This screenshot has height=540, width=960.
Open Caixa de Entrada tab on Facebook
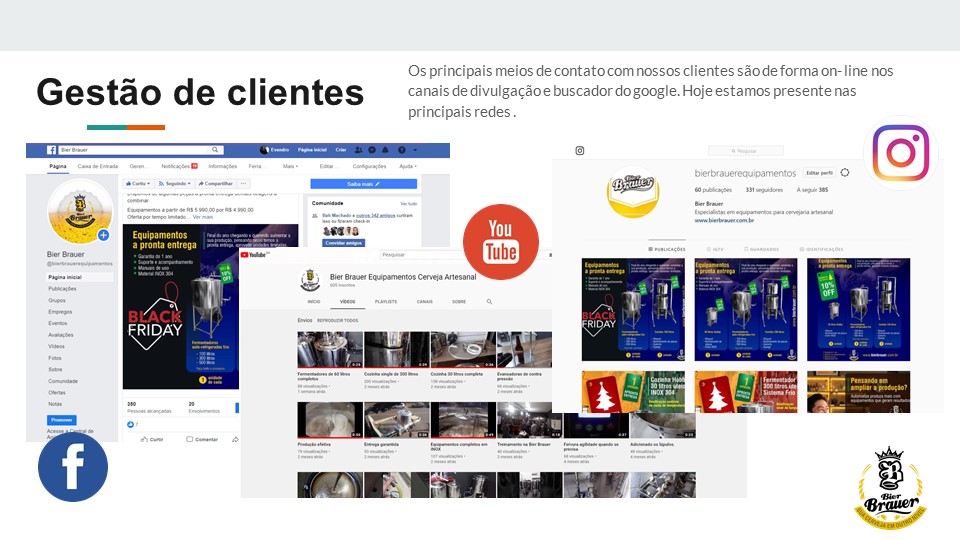tap(98, 166)
